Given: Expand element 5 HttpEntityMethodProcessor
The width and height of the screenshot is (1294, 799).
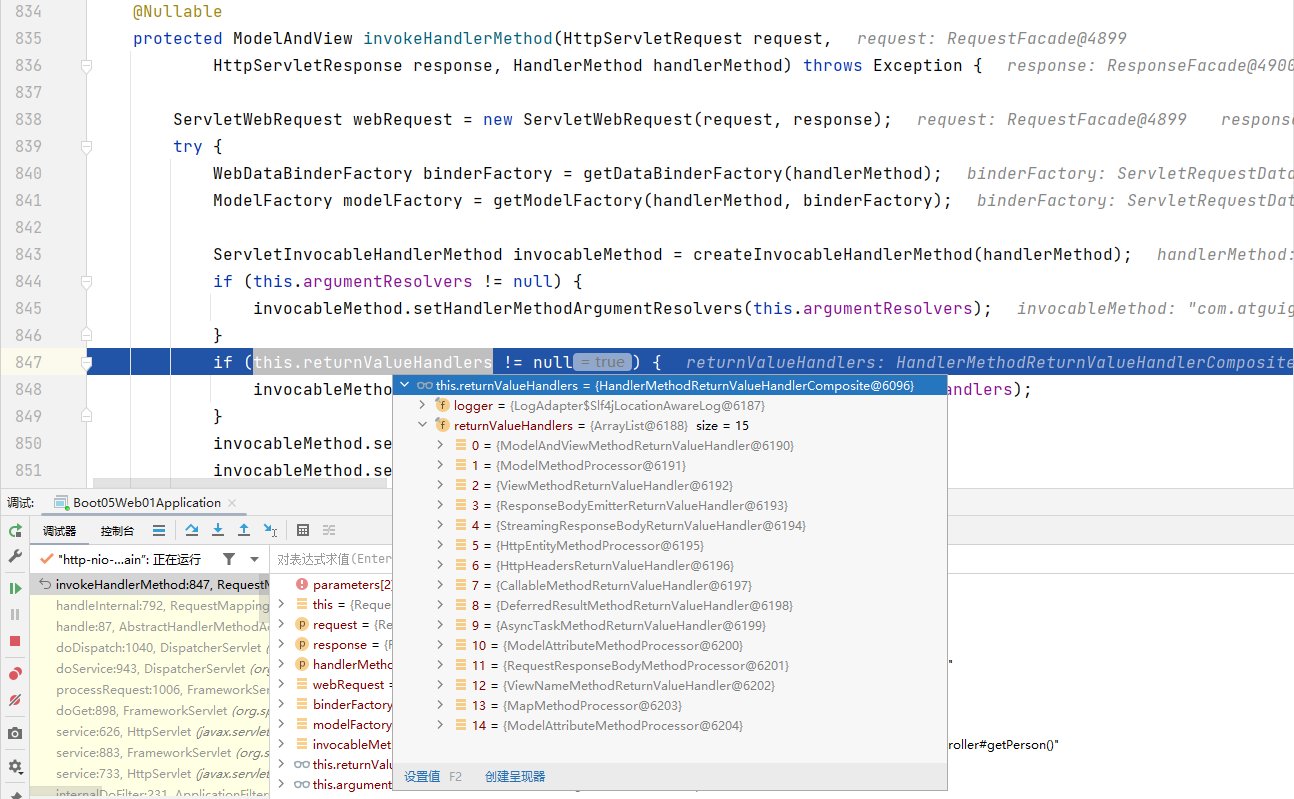Looking at the screenshot, I should (x=440, y=545).
